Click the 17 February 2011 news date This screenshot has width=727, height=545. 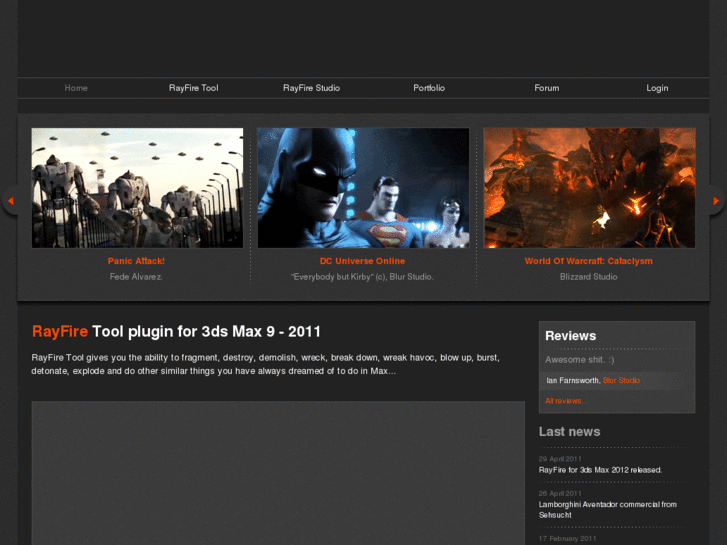click(568, 539)
